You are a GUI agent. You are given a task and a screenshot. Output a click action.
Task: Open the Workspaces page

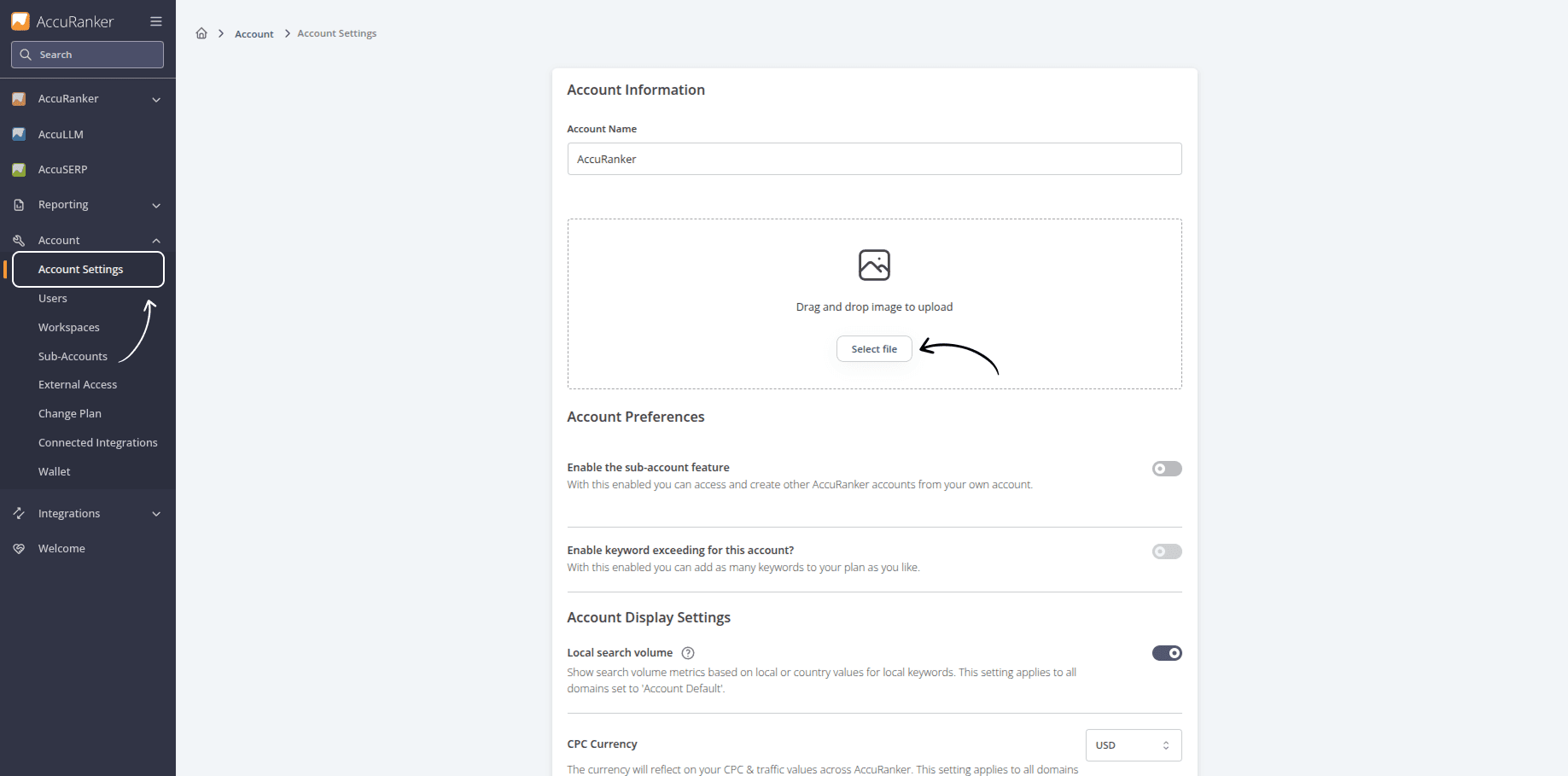(69, 328)
